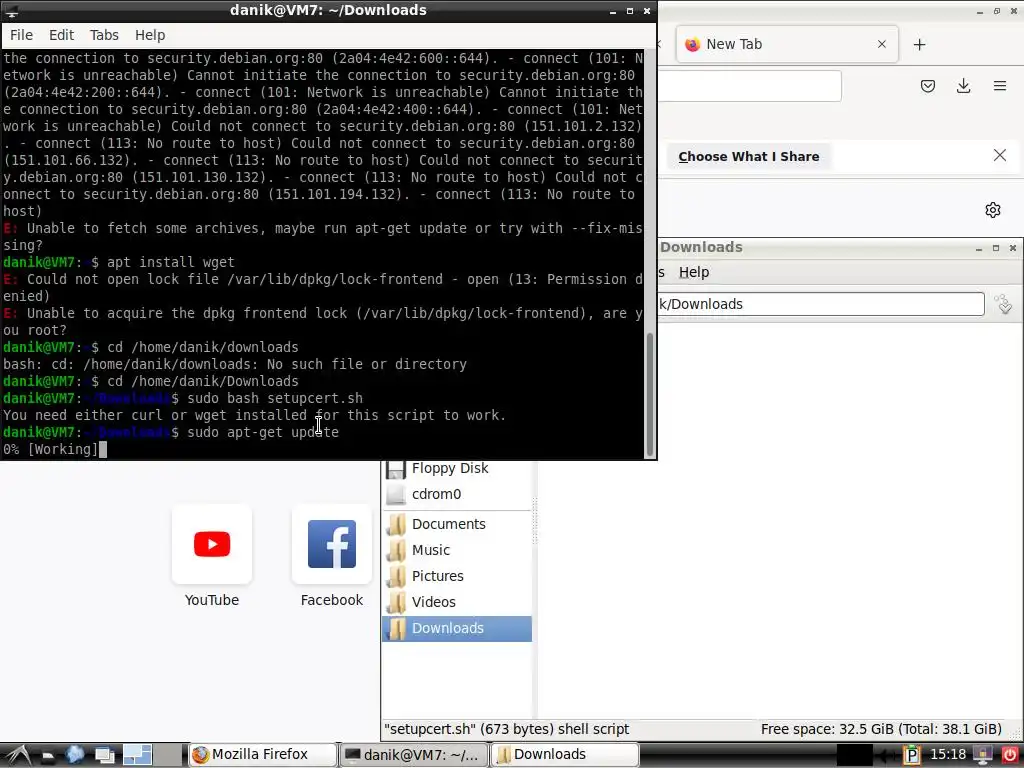
Task: Open Help menu in Downloads file manager
Action: click(x=694, y=272)
